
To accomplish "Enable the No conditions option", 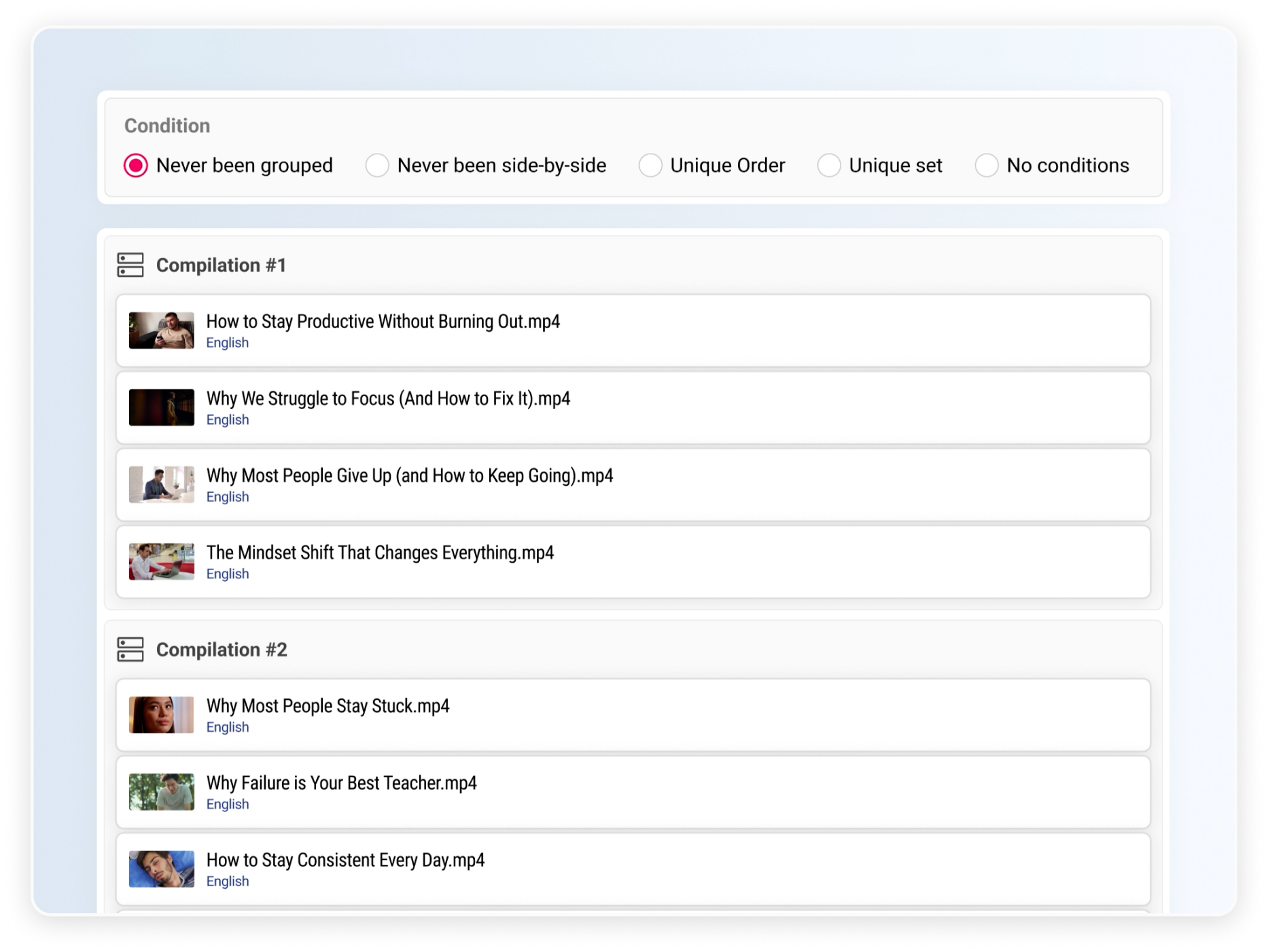I will (x=987, y=166).
